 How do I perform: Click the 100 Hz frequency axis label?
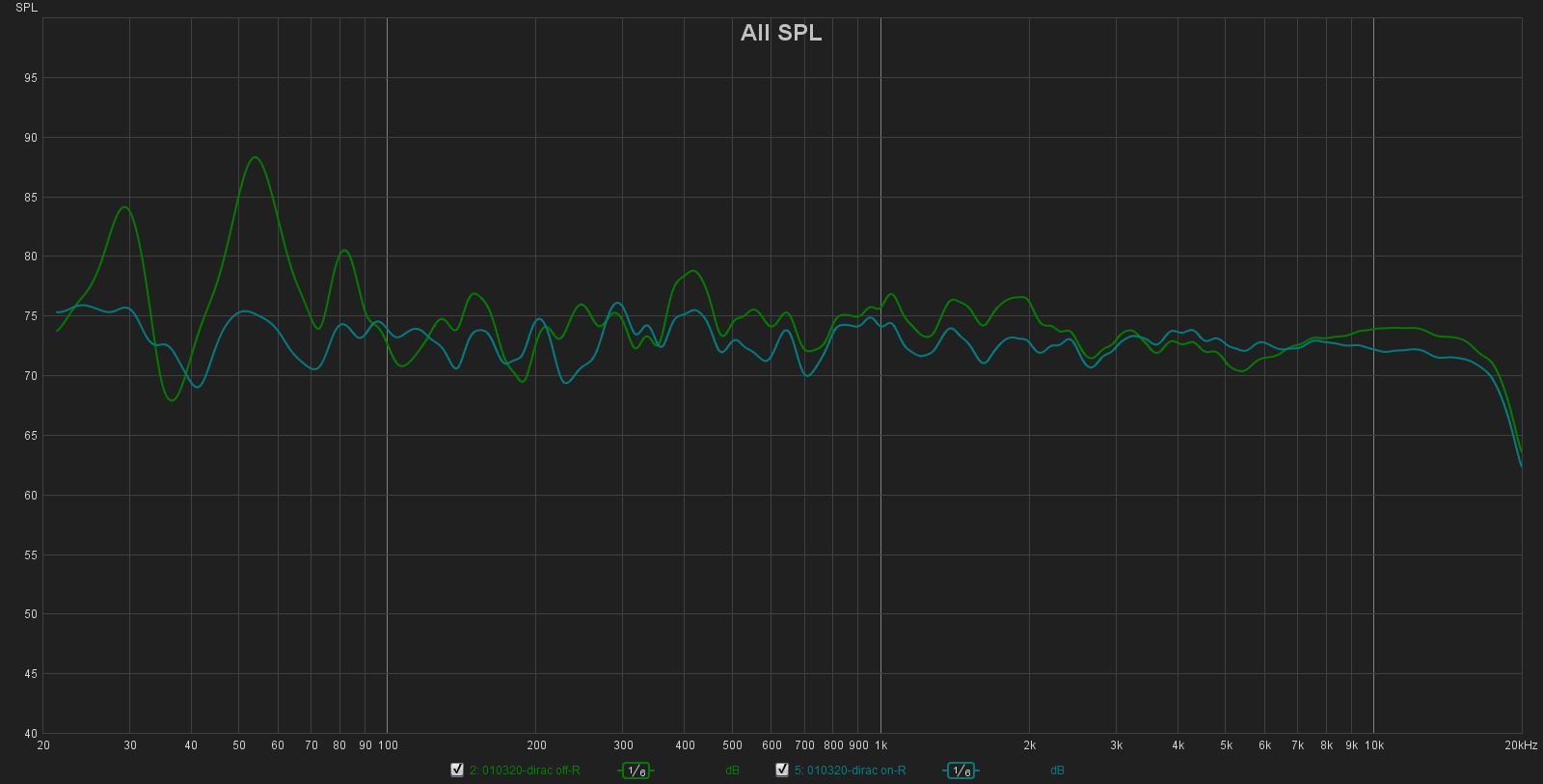point(388,745)
